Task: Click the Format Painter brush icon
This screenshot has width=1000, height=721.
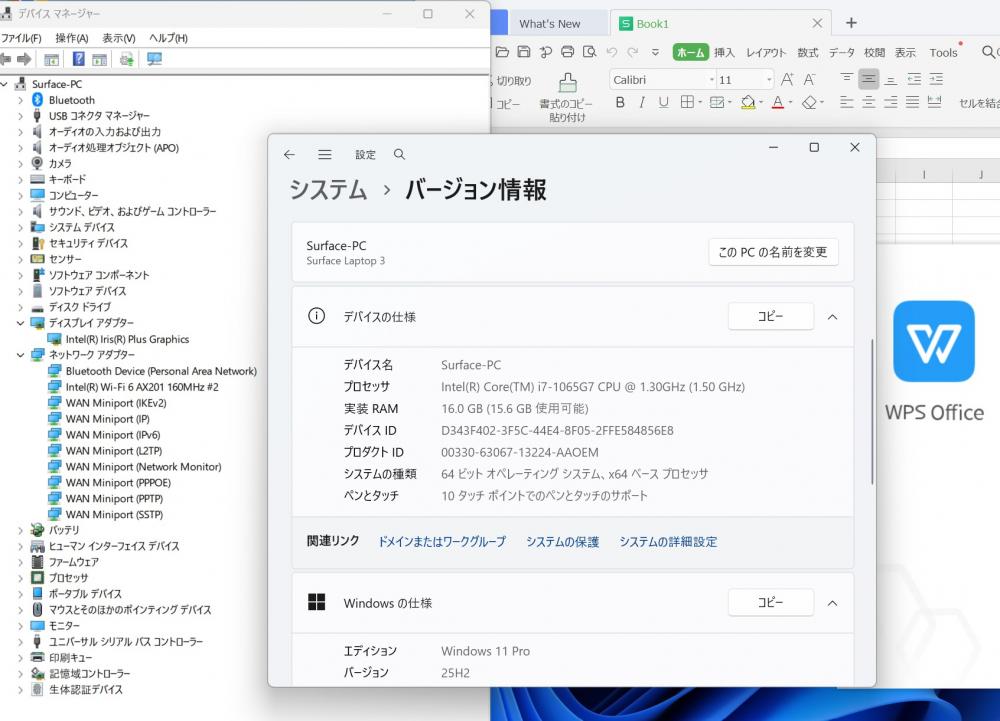Action: pos(567,84)
